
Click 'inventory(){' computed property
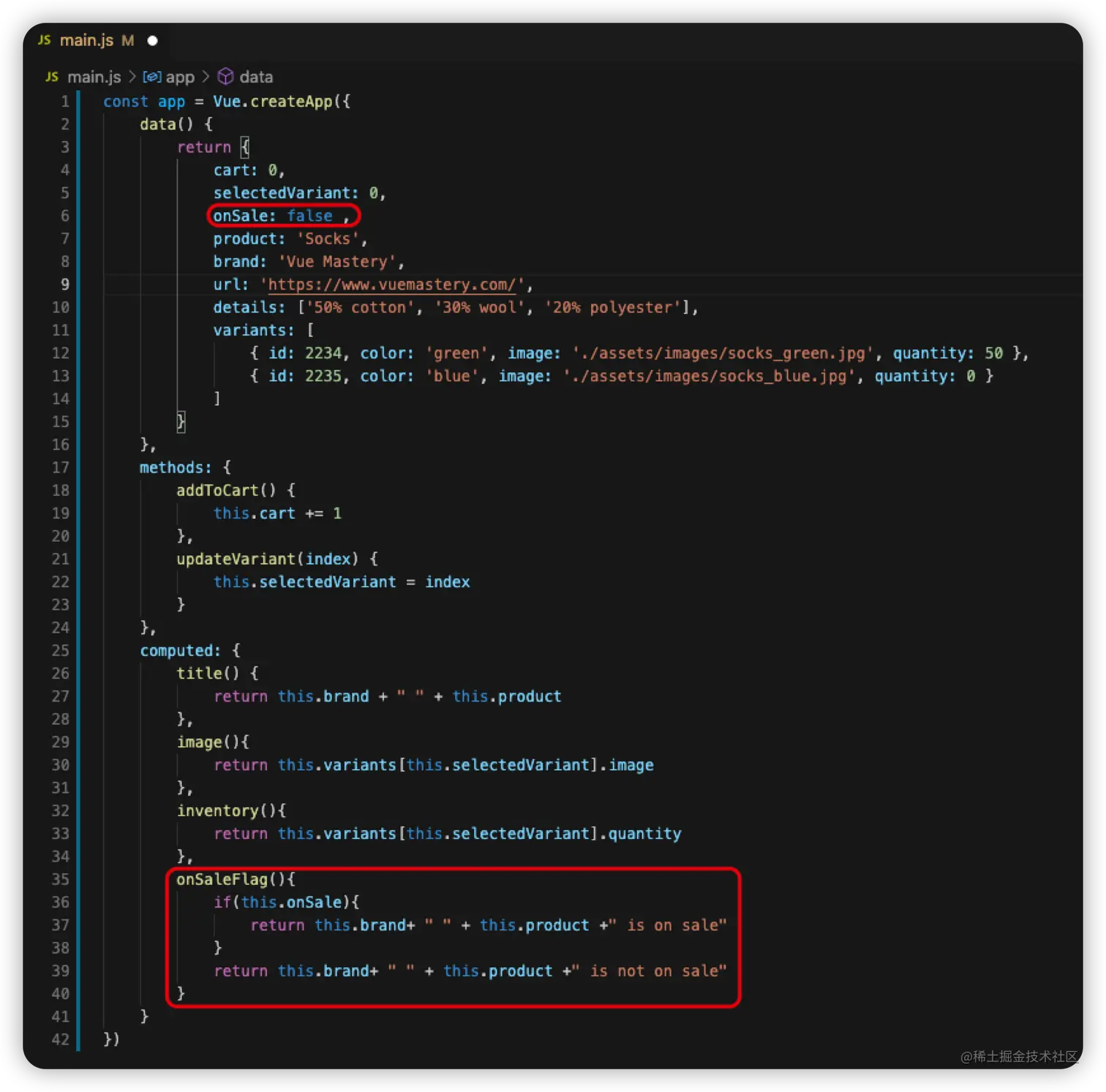(231, 811)
